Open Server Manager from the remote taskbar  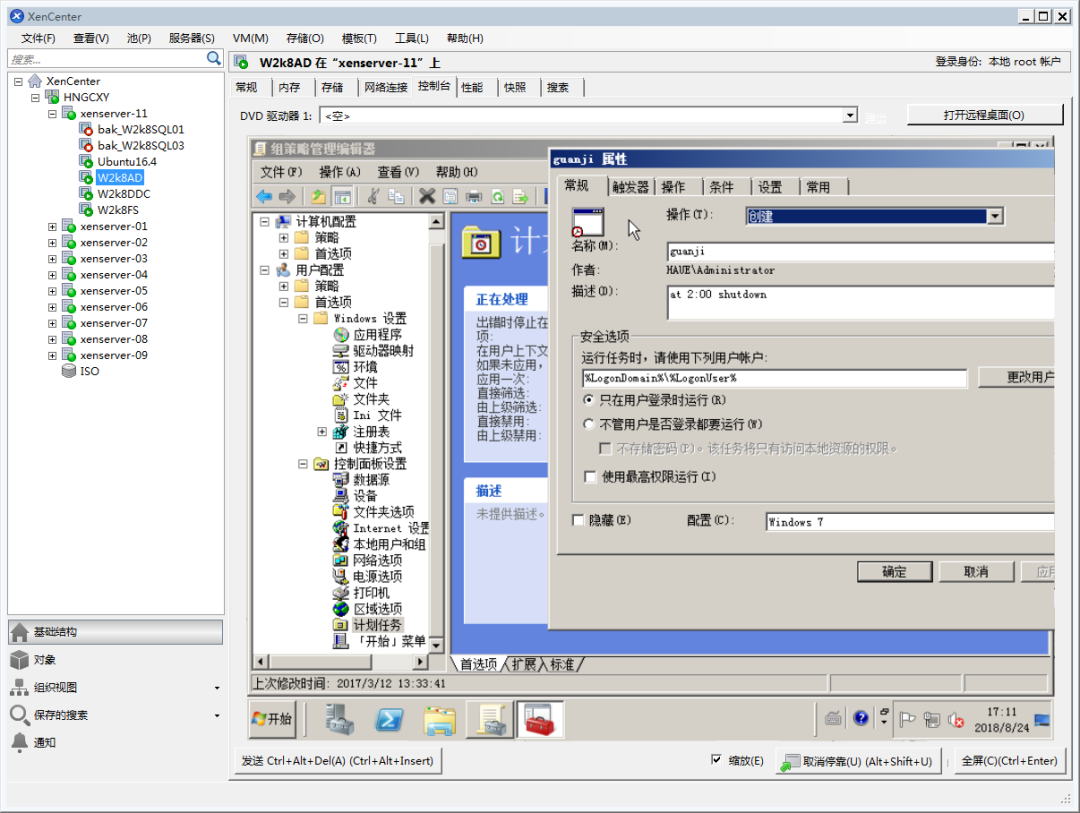click(339, 719)
